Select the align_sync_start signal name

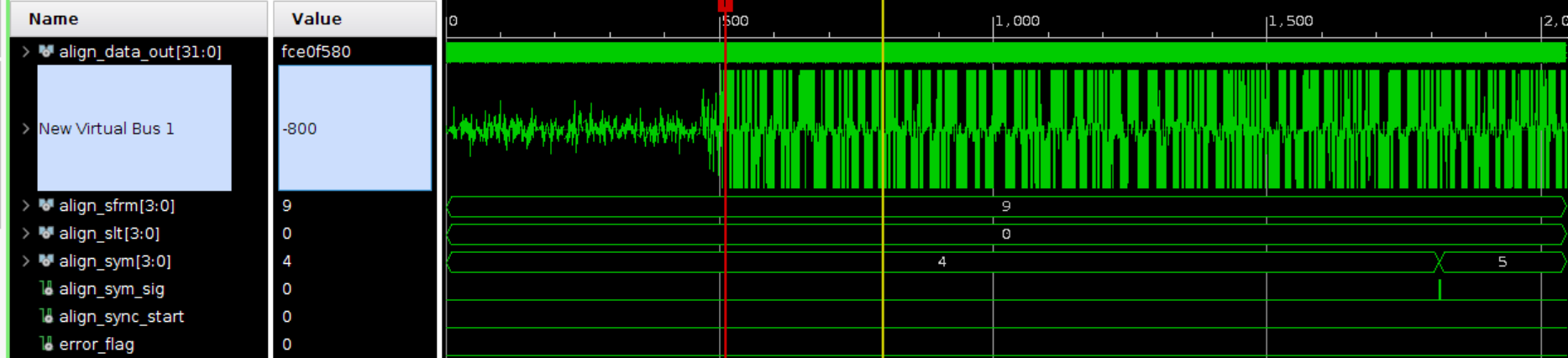(122, 316)
